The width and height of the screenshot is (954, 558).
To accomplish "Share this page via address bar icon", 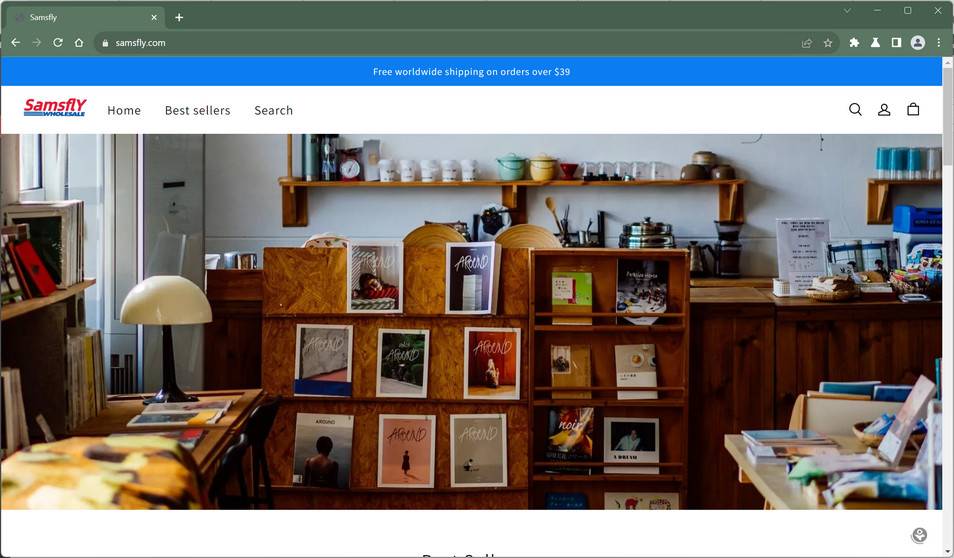I will (807, 43).
